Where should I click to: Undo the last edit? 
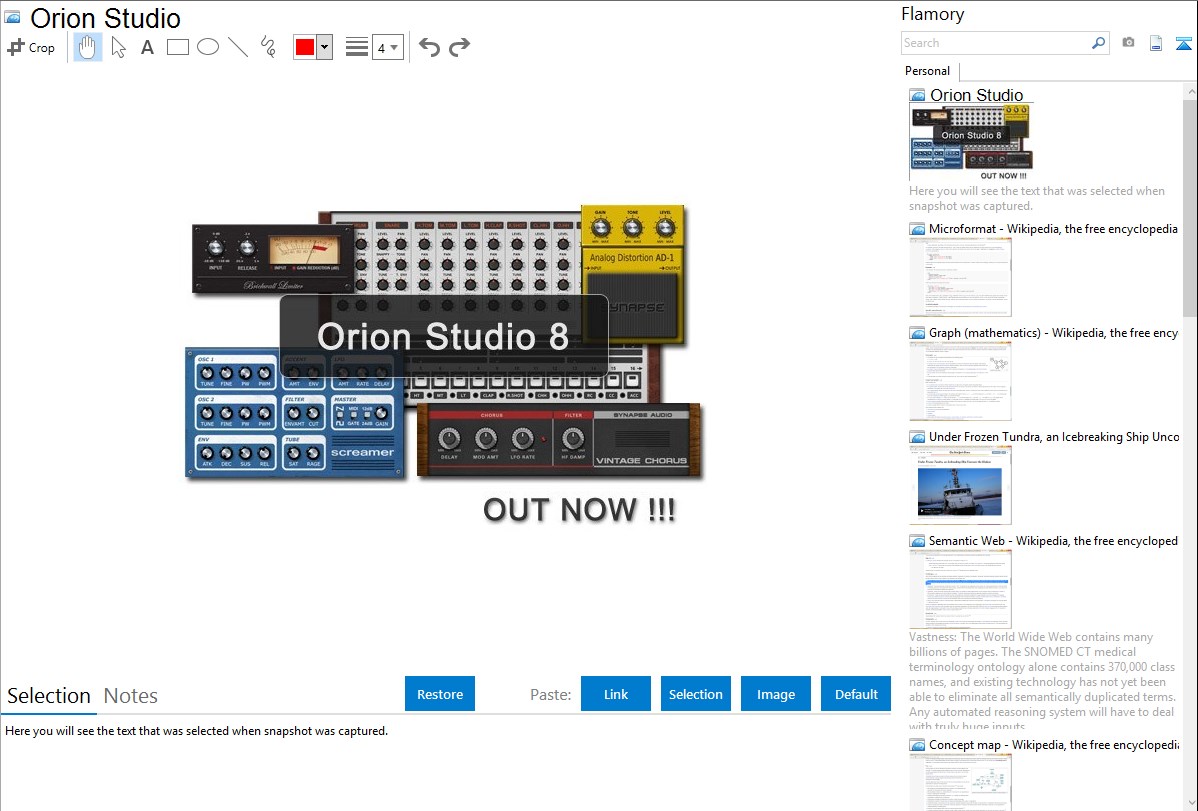(429, 47)
